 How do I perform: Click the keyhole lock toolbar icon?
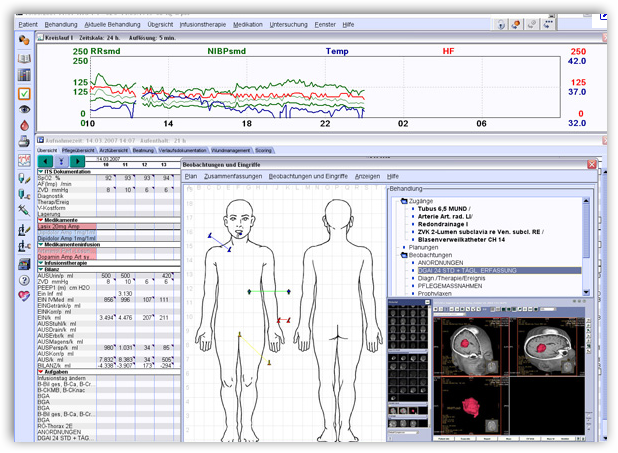(501, 24)
